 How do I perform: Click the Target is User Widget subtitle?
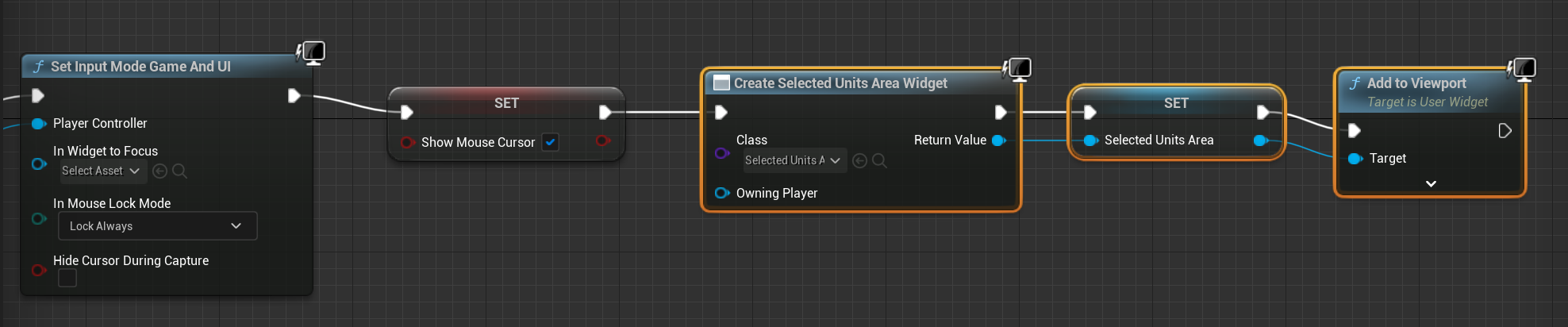[1428, 102]
